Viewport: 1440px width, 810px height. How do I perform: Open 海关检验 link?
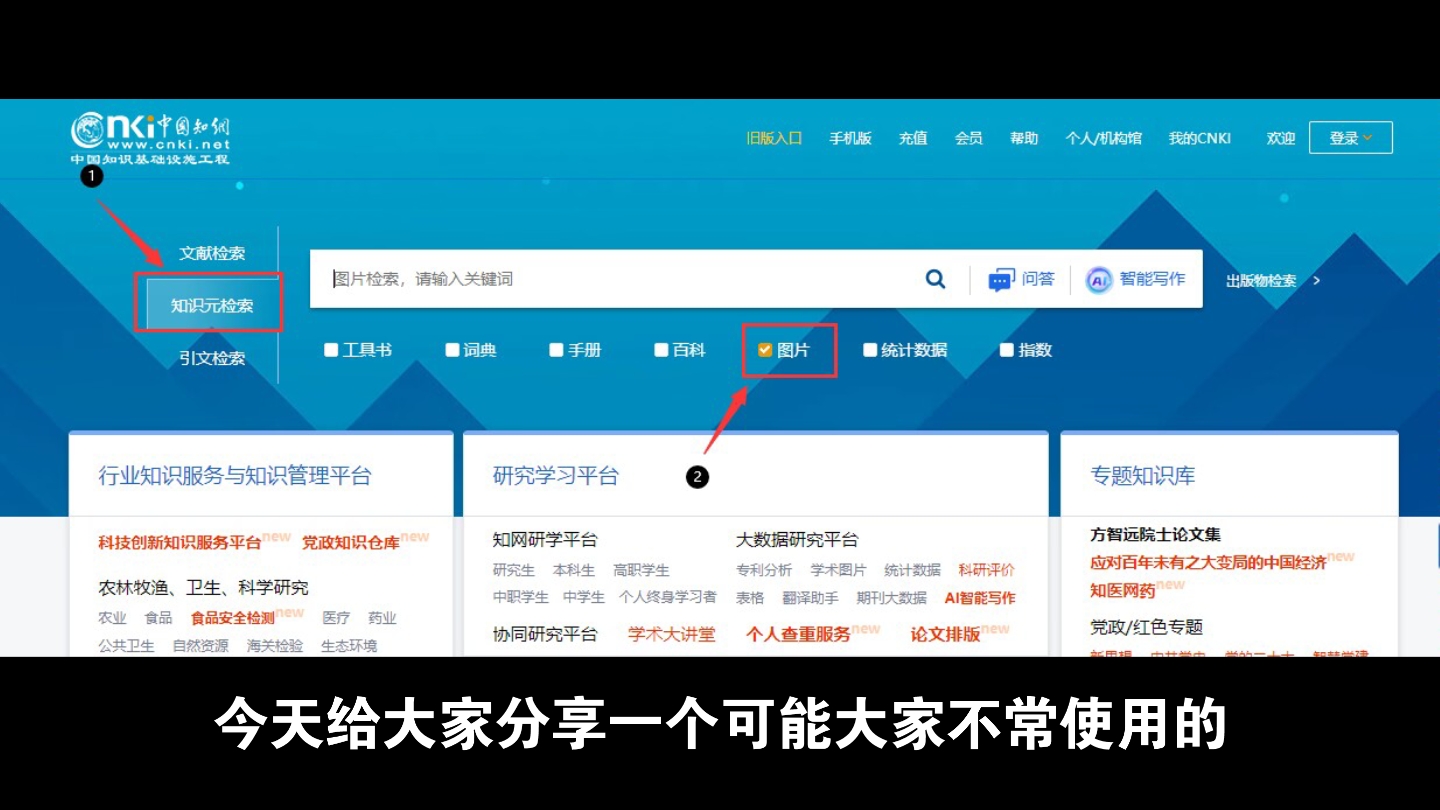(275, 646)
